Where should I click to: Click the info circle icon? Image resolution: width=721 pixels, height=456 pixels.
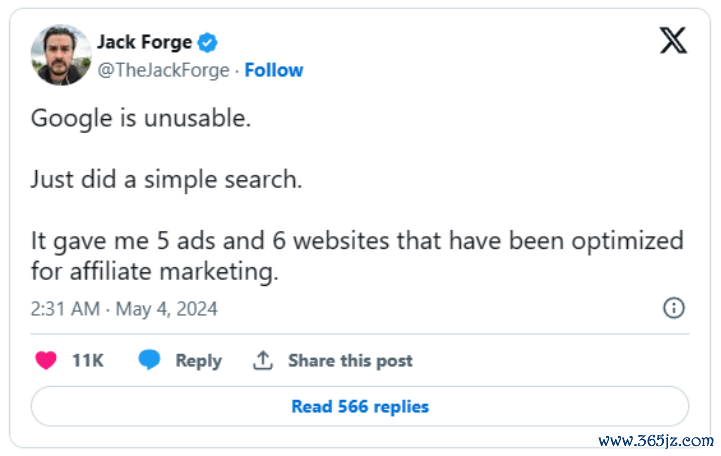674,308
